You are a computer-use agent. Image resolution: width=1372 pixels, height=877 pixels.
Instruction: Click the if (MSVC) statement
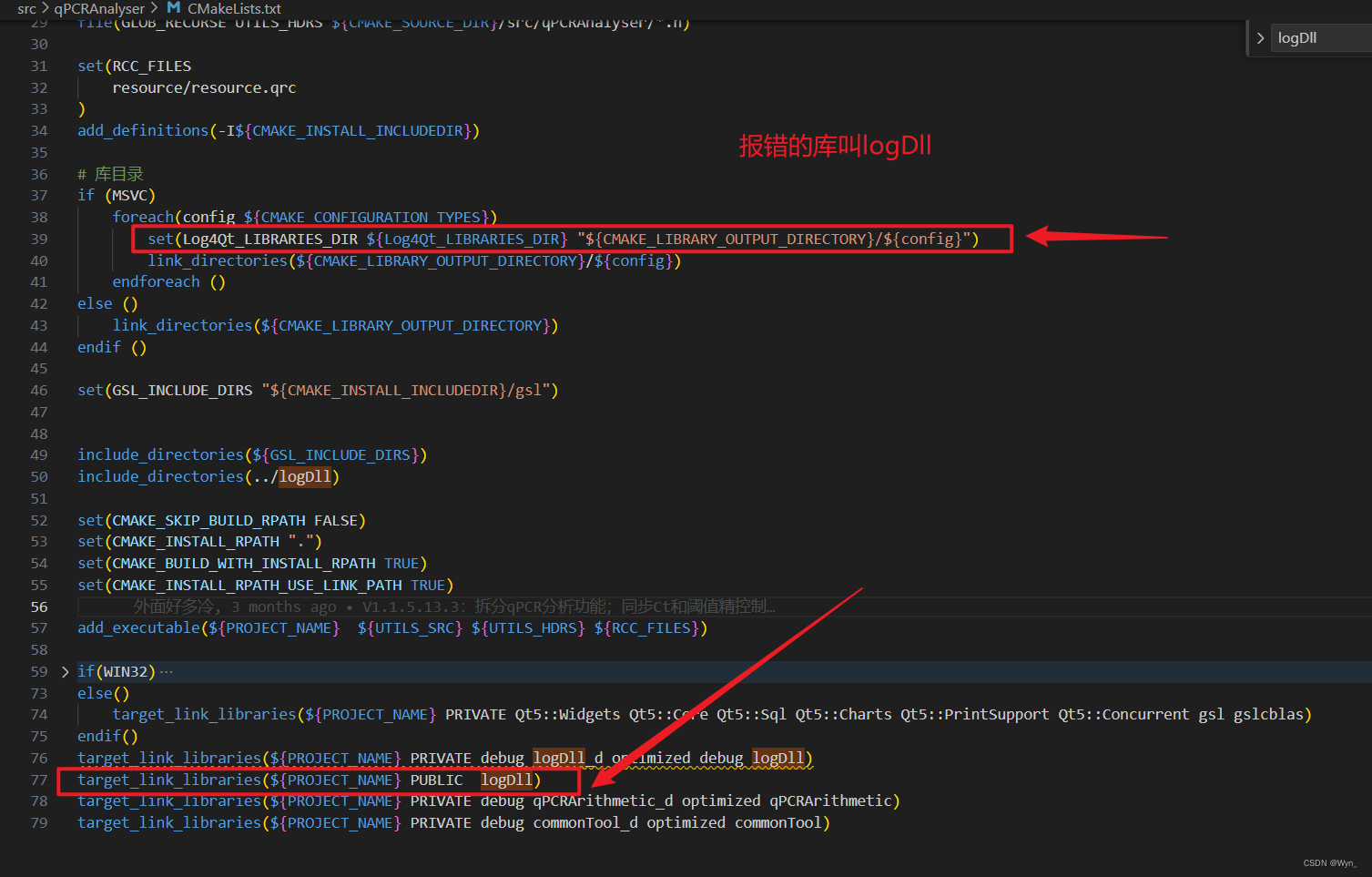click(117, 195)
